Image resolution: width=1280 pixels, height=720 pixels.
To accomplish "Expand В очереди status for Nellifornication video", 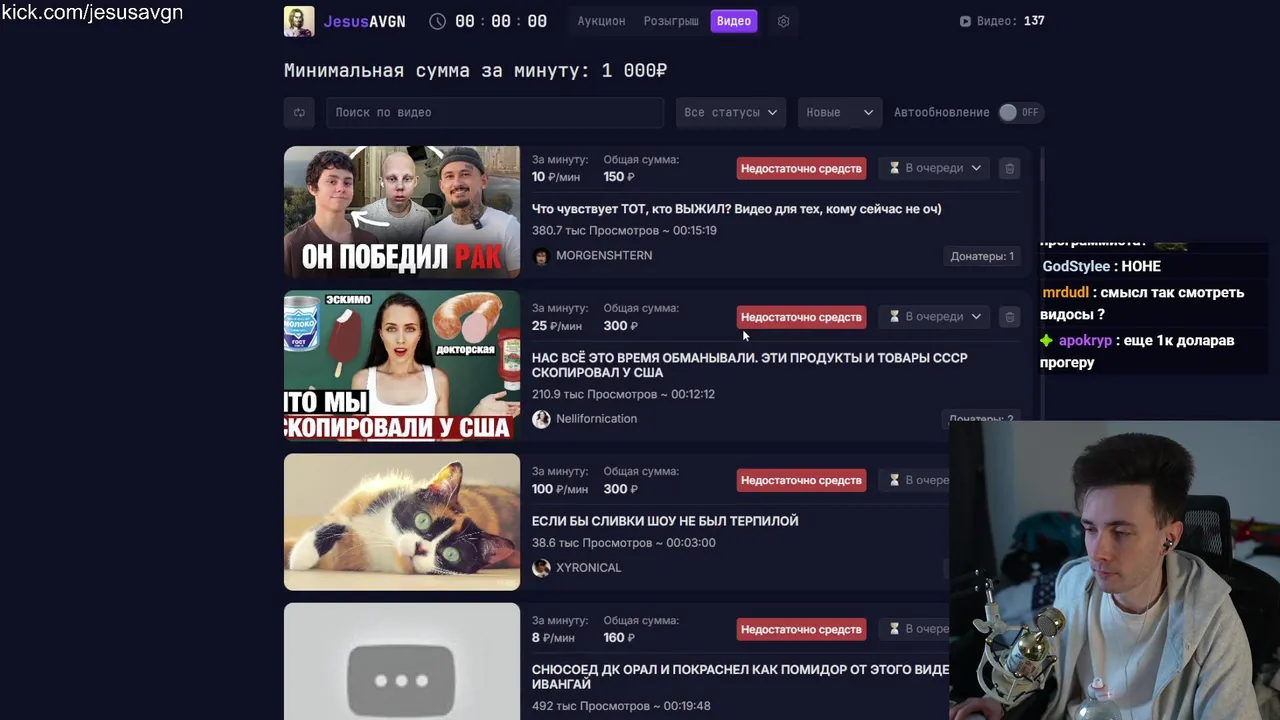I will pos(935,317).
